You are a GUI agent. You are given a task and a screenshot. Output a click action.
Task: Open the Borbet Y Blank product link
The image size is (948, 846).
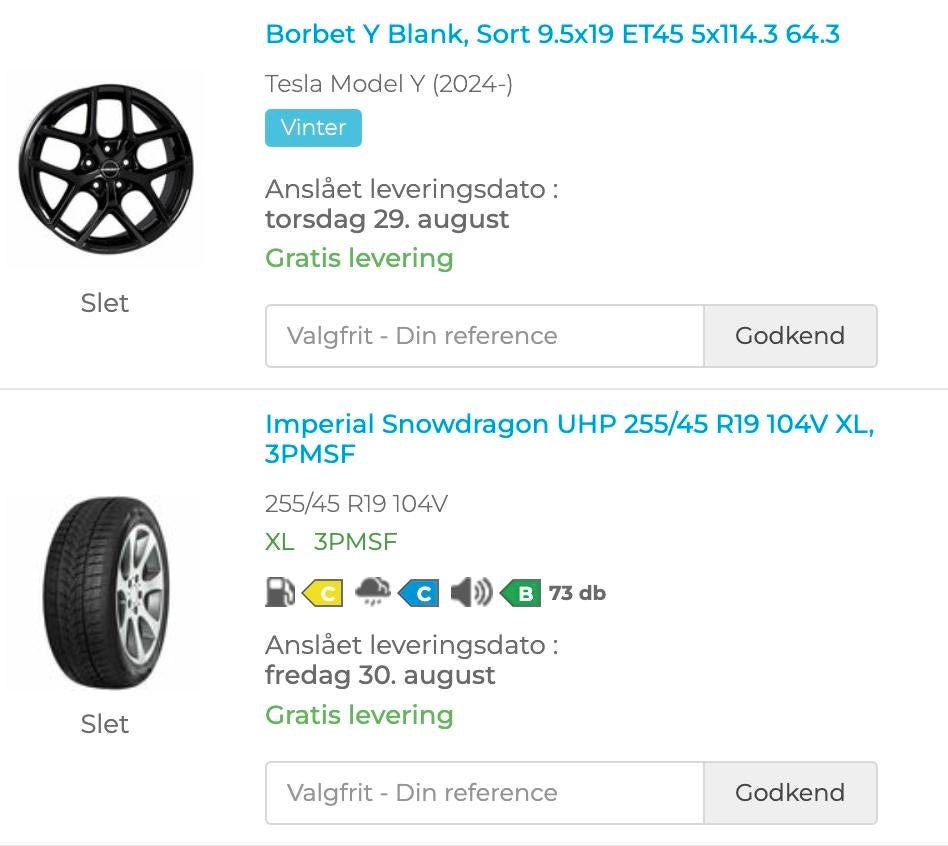(x=552, y=34)
